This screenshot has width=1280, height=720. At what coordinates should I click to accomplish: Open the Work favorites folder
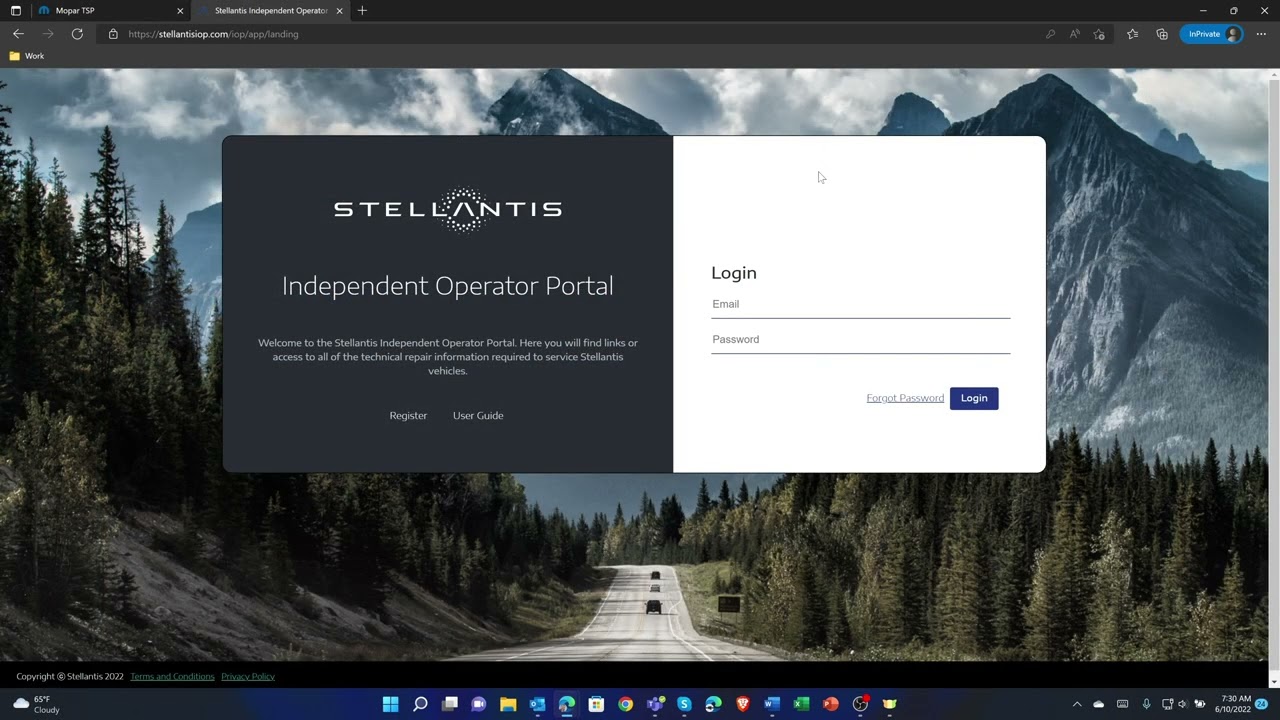27,56
